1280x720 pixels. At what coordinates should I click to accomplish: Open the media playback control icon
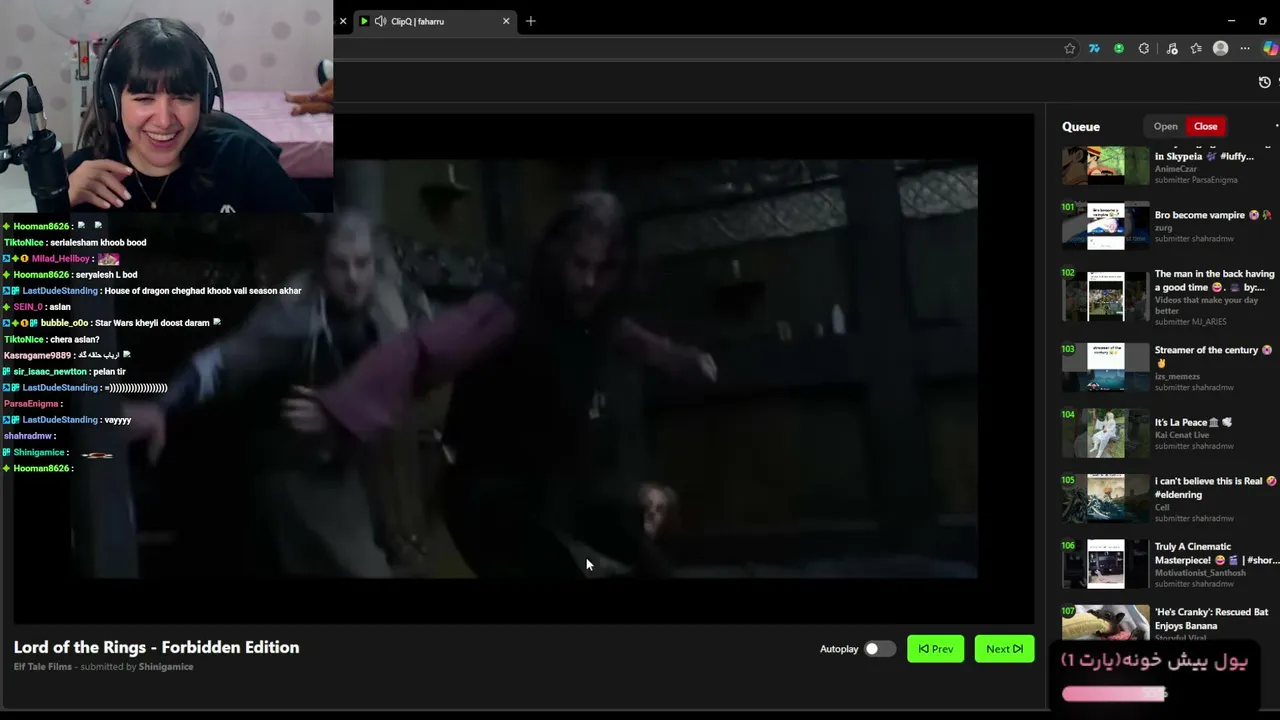[1172, 48]
